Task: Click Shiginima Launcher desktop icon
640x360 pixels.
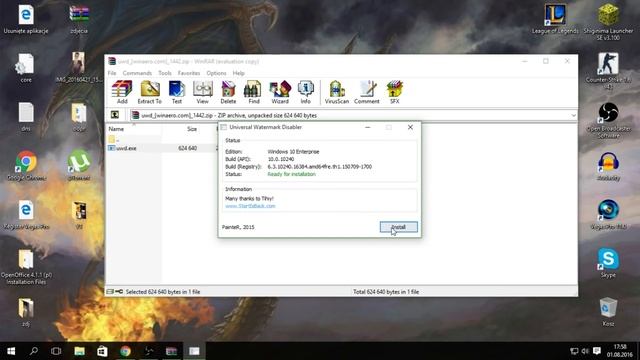Action: click(608, 22)
